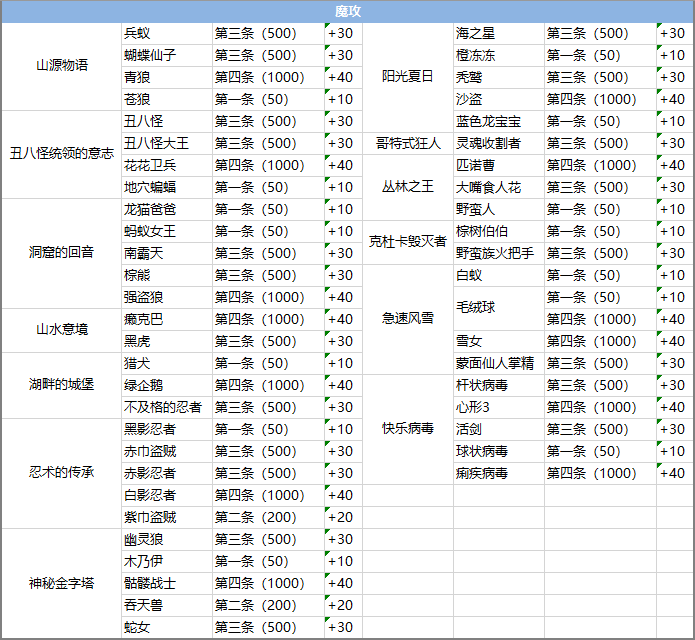695x640 pixels.
Task: Click the +20 value in 紫巾盗贼 row
Action: (x=342, y=517)
